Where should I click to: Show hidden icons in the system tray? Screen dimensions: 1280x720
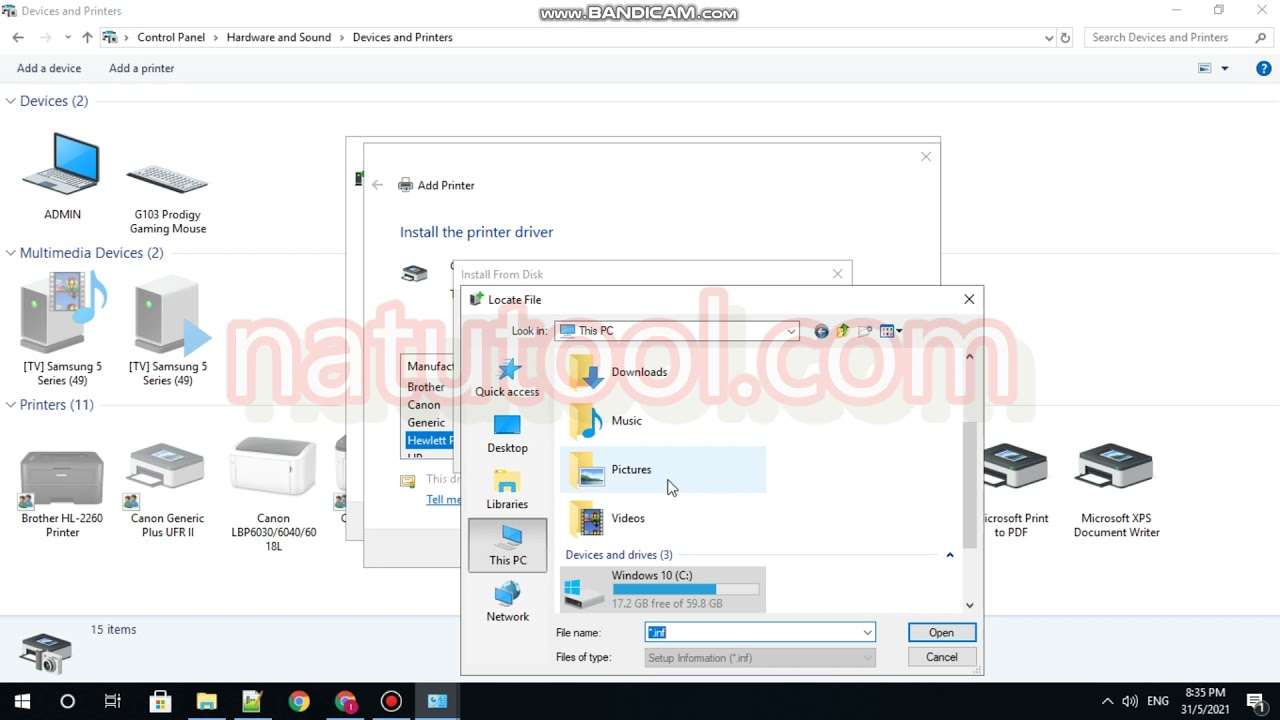(x=1107, y=701)
